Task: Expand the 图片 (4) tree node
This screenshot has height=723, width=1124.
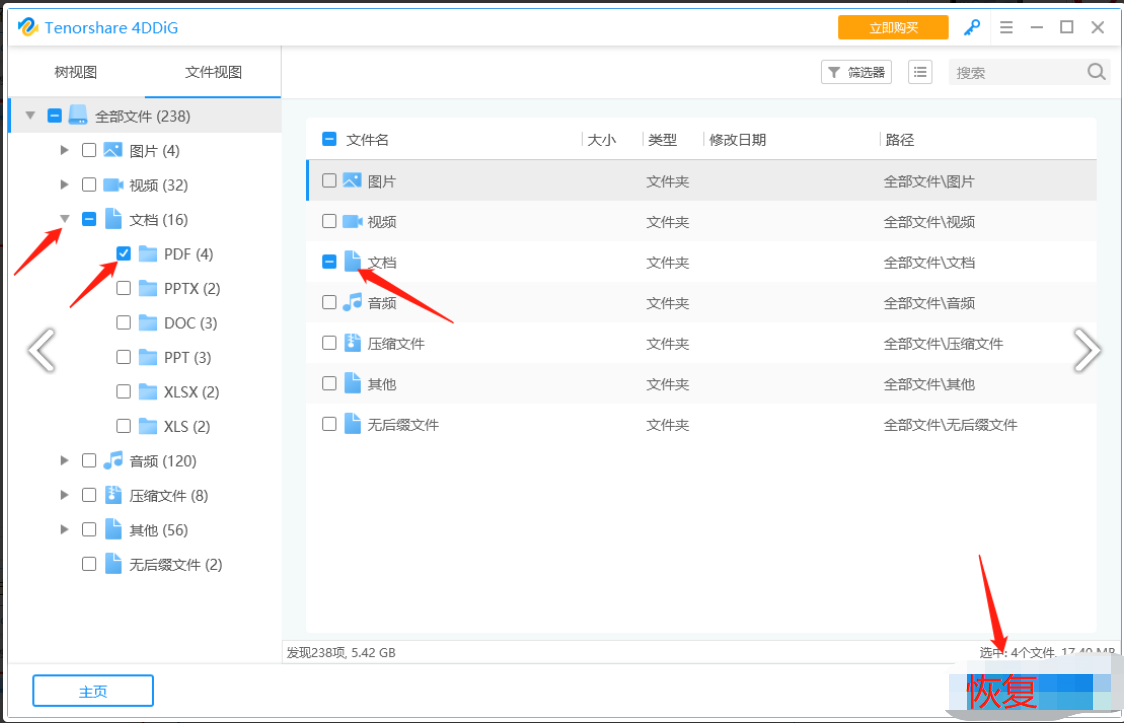Action: point(65,151)
